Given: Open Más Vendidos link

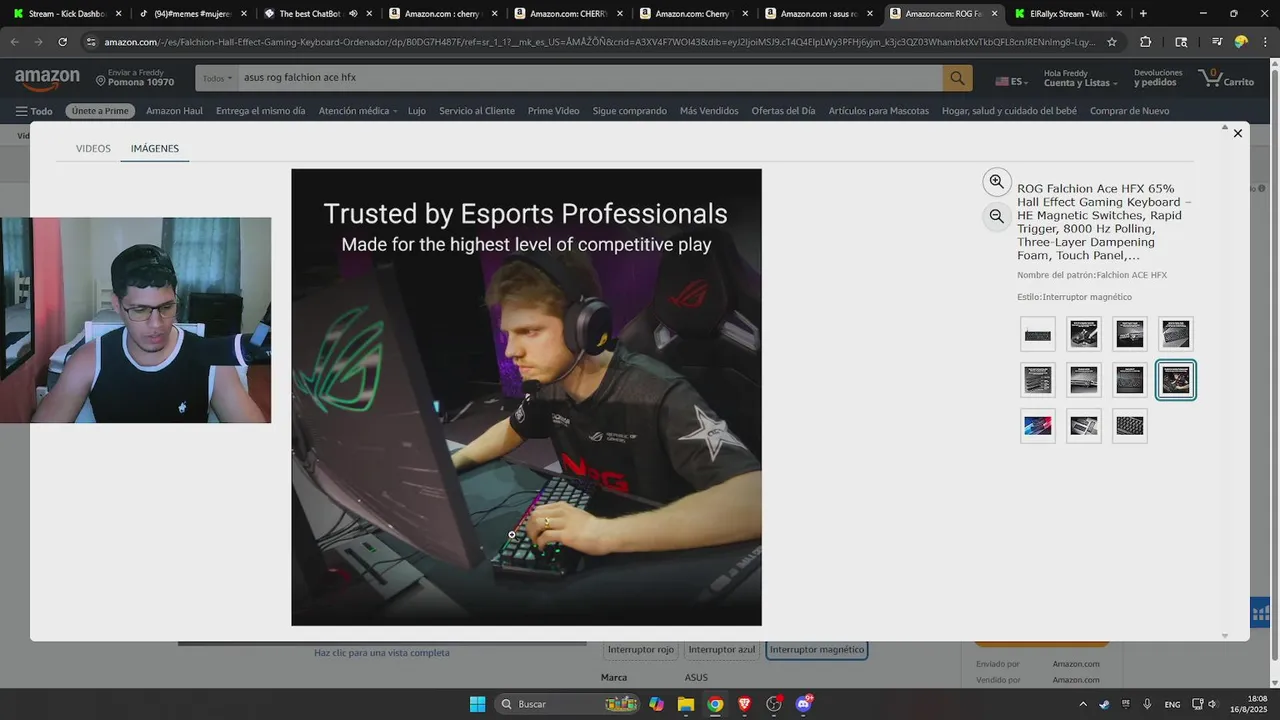Looking at the screenshot, I should [x=709, y=111].
